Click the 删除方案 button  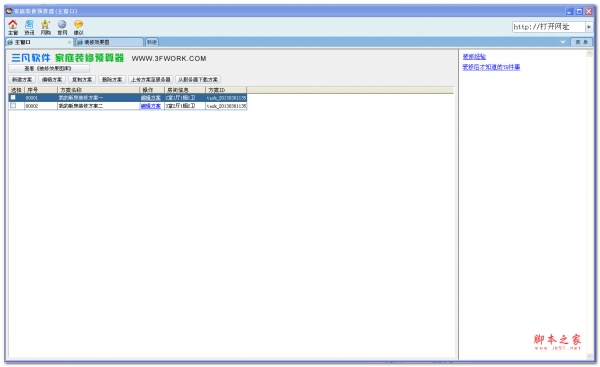pos(112,80)
